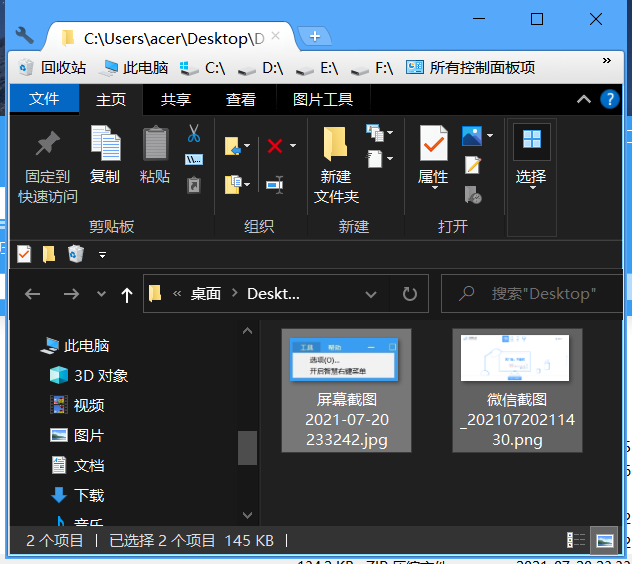Click the paste shortcut icon
632x564 pixels.
194,185
